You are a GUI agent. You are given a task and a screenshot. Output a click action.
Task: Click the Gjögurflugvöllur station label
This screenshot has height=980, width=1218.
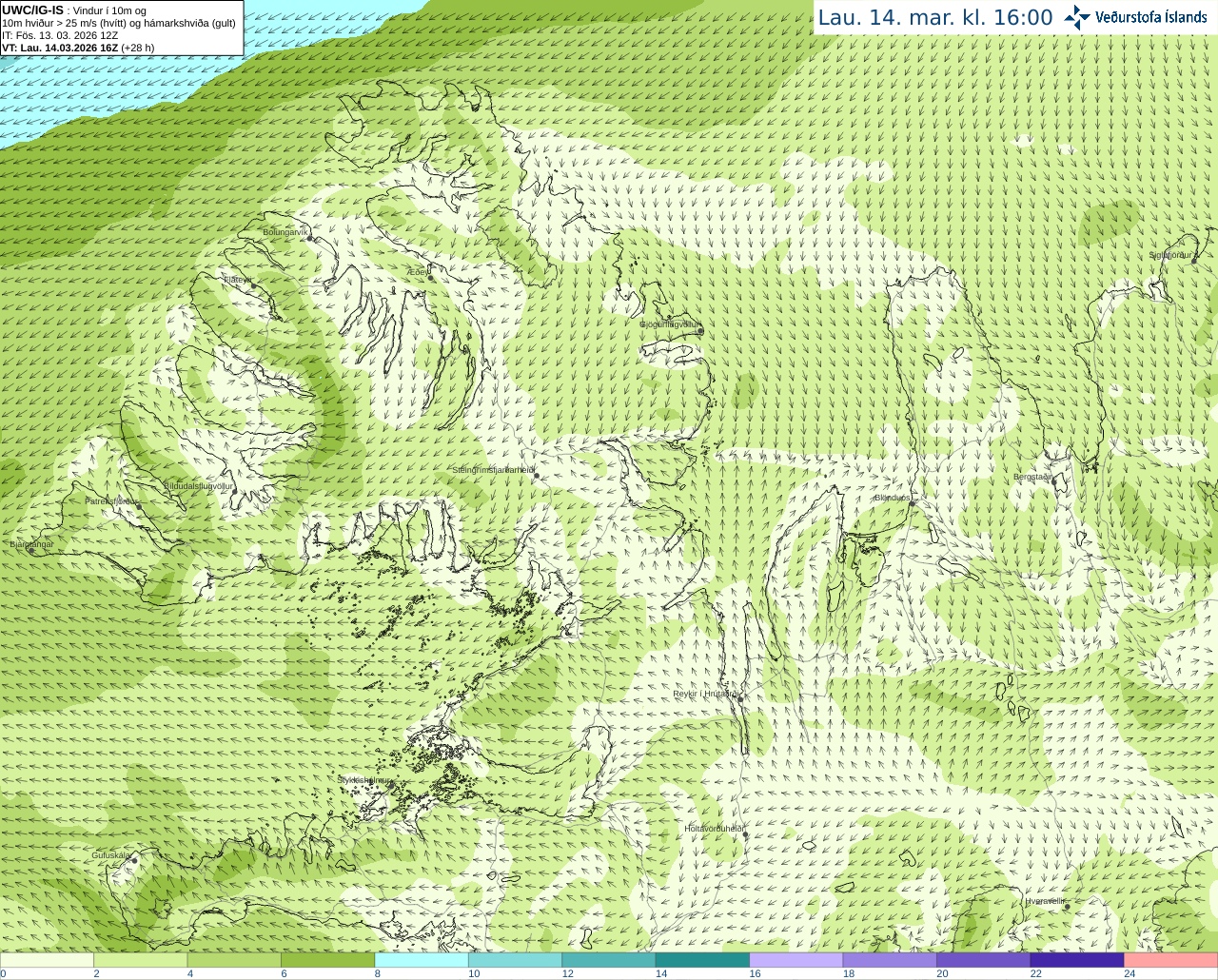coord(670,324)
